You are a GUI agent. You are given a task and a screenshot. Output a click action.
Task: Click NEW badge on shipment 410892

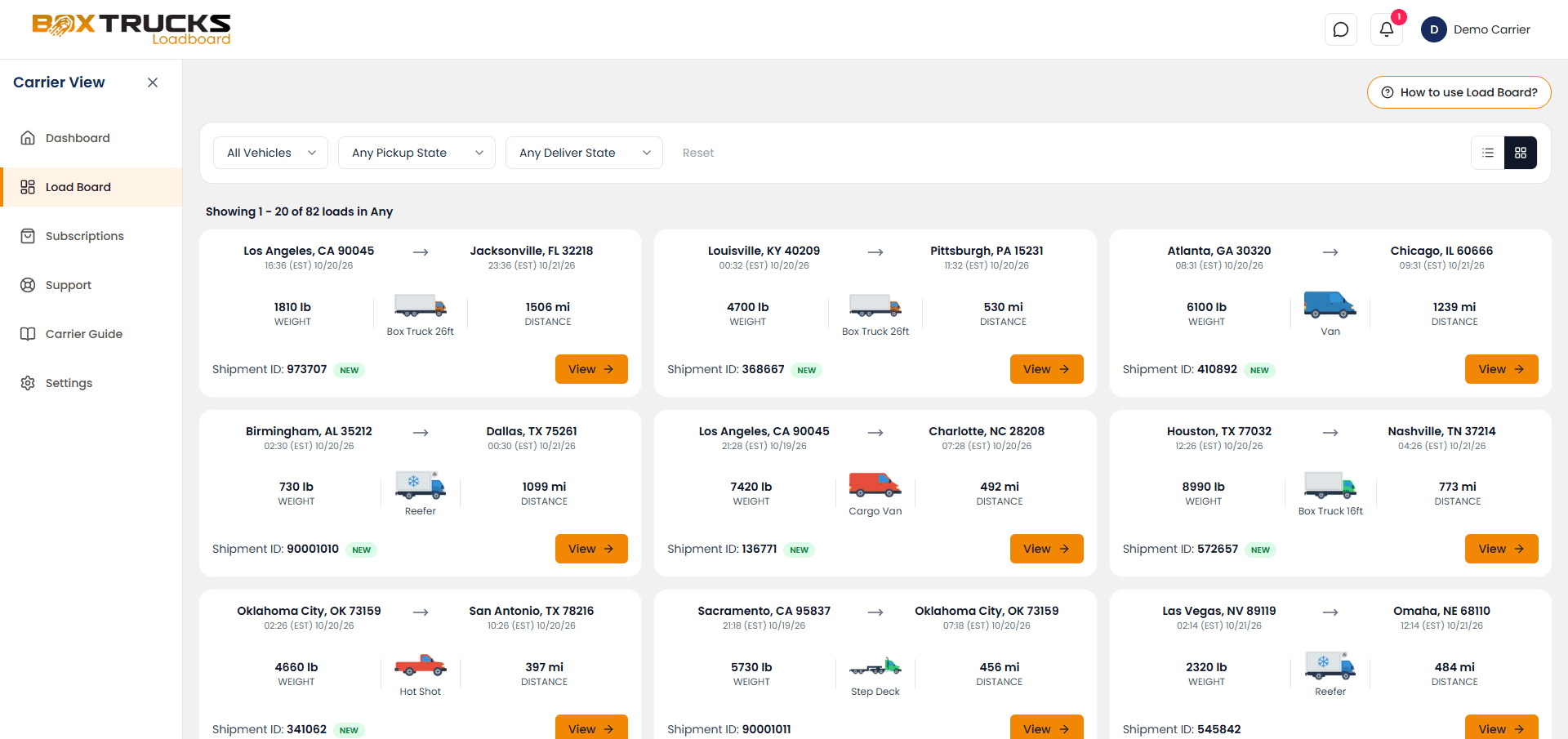coord(1259,370)
